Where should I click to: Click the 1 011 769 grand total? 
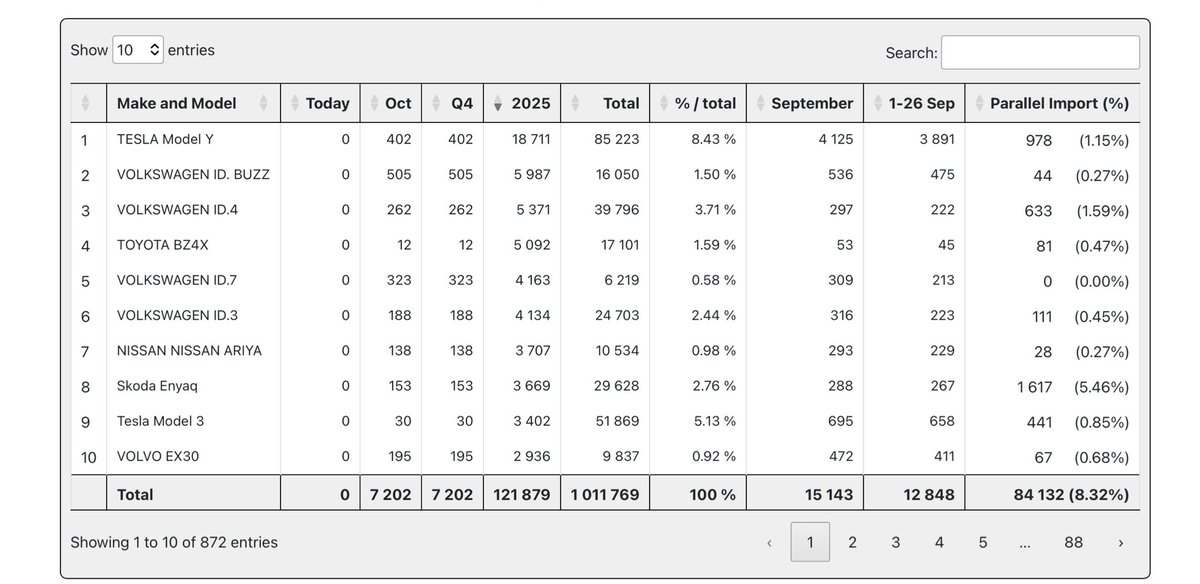pos(604,494)
